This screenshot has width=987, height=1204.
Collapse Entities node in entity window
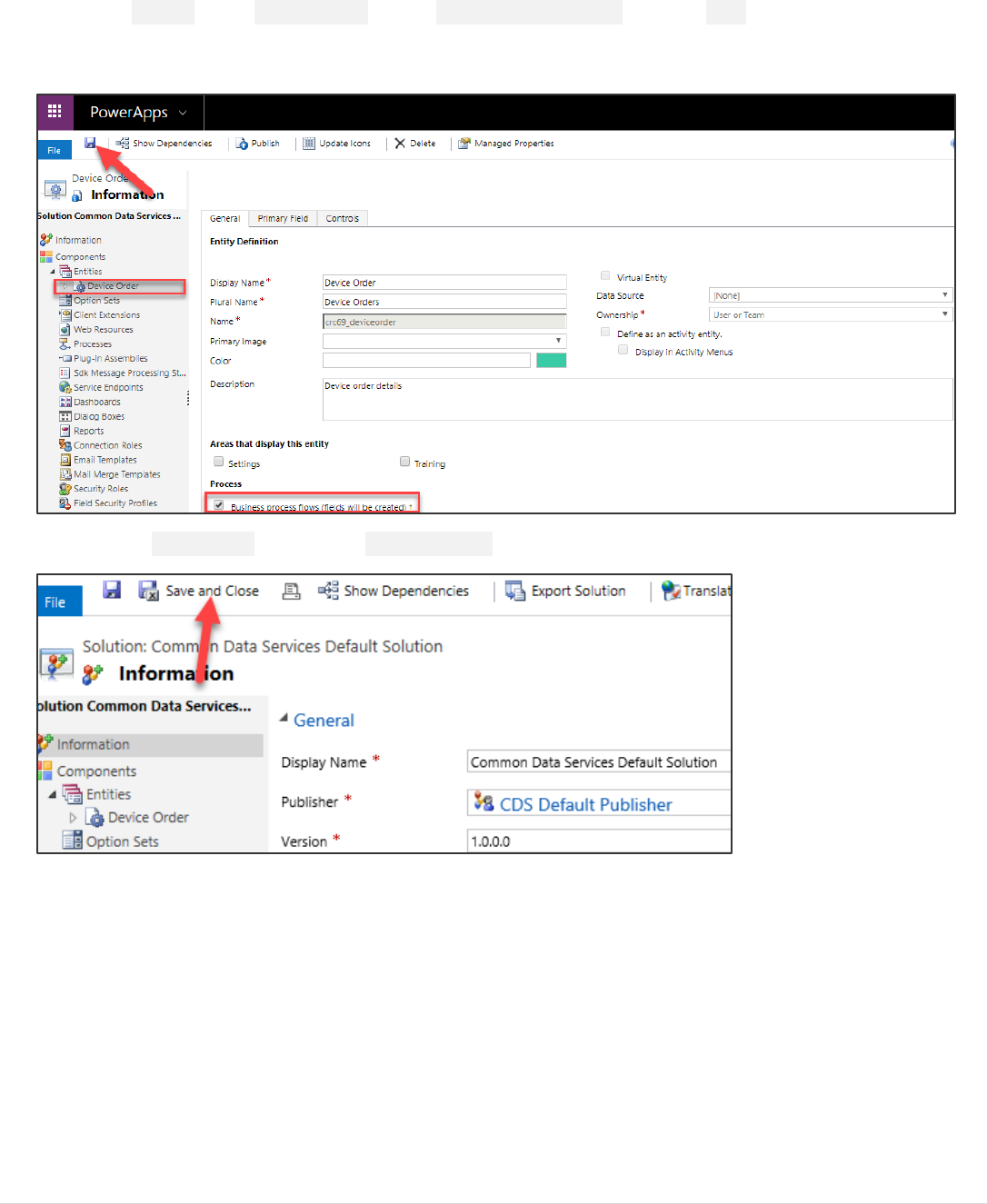tap(53, 272)
